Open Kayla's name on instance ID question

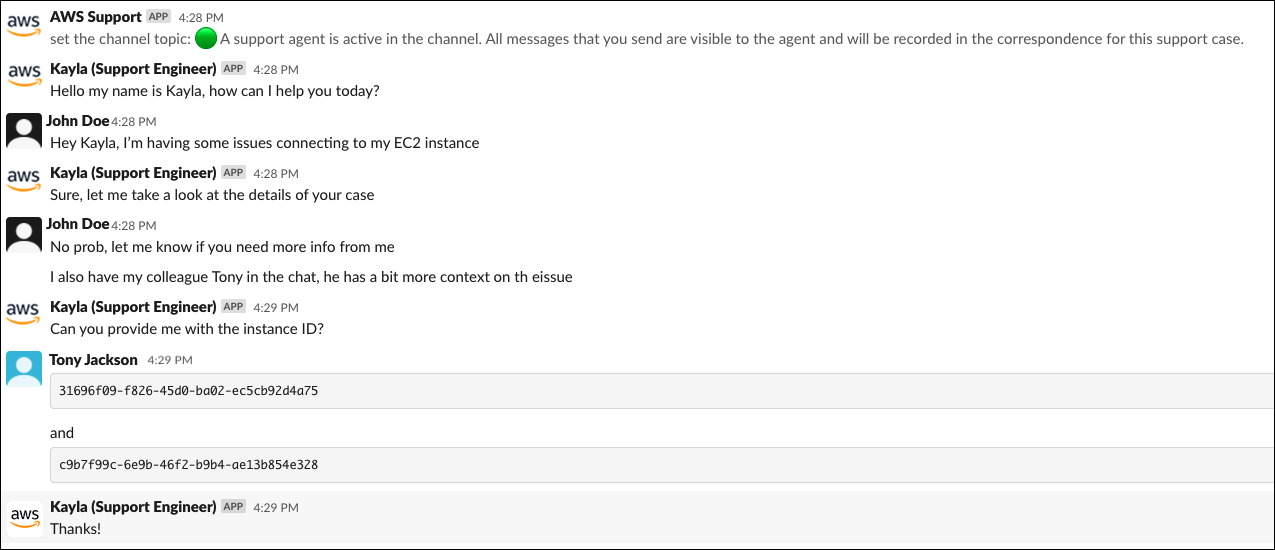pyautogui.click(x=133, y=307)
